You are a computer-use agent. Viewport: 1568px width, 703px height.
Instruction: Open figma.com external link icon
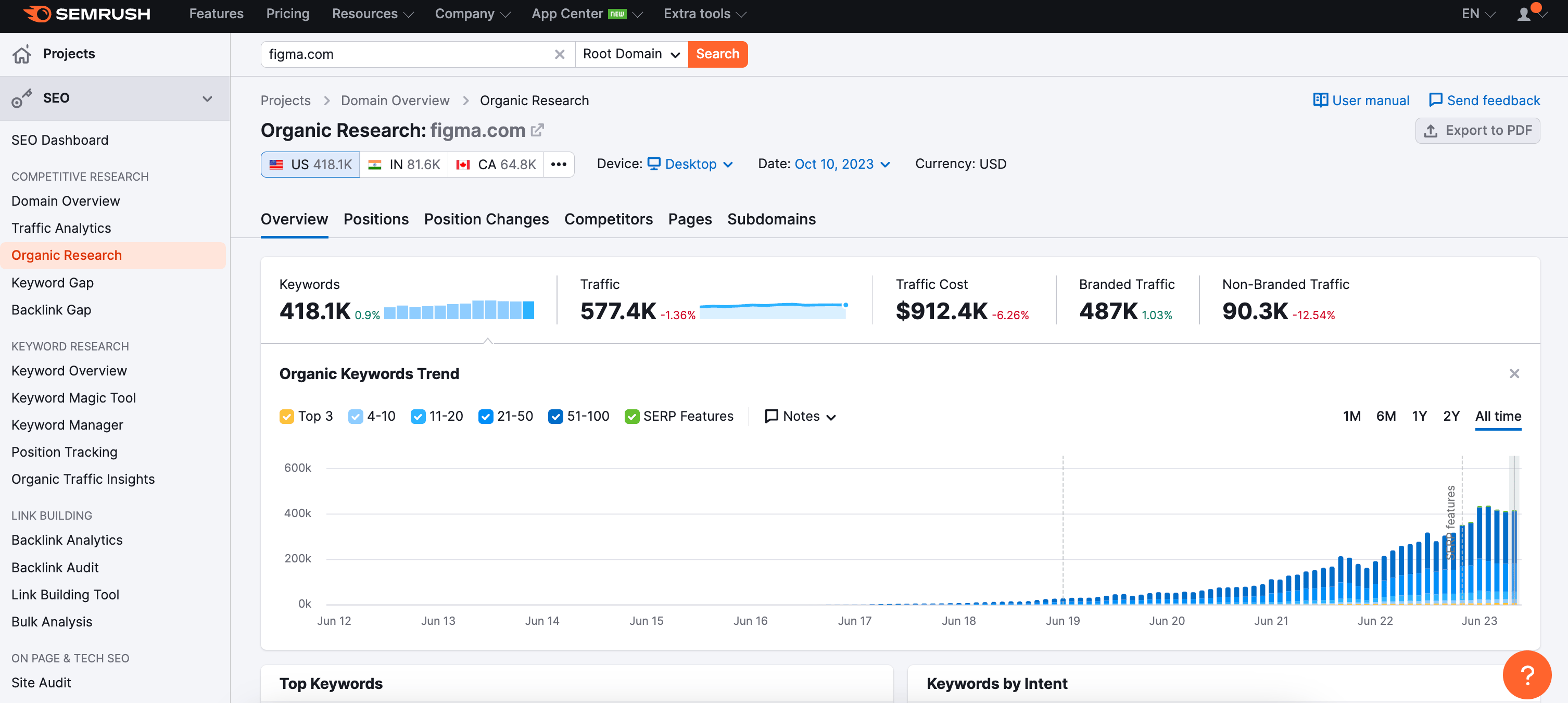(537, 130)
